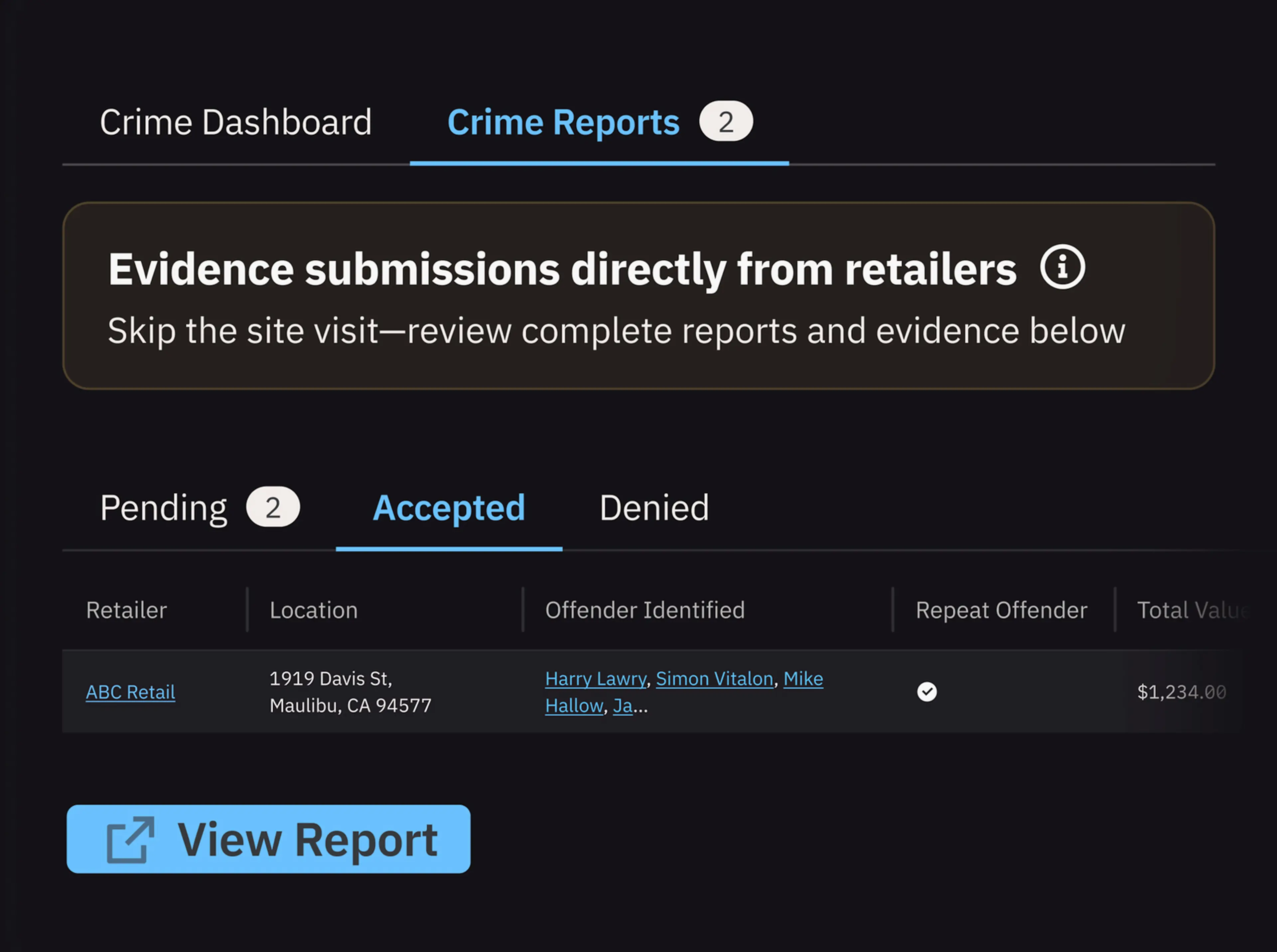Sort by the Retailer column header
This screenshot has width=1277, height=952.
127,610
